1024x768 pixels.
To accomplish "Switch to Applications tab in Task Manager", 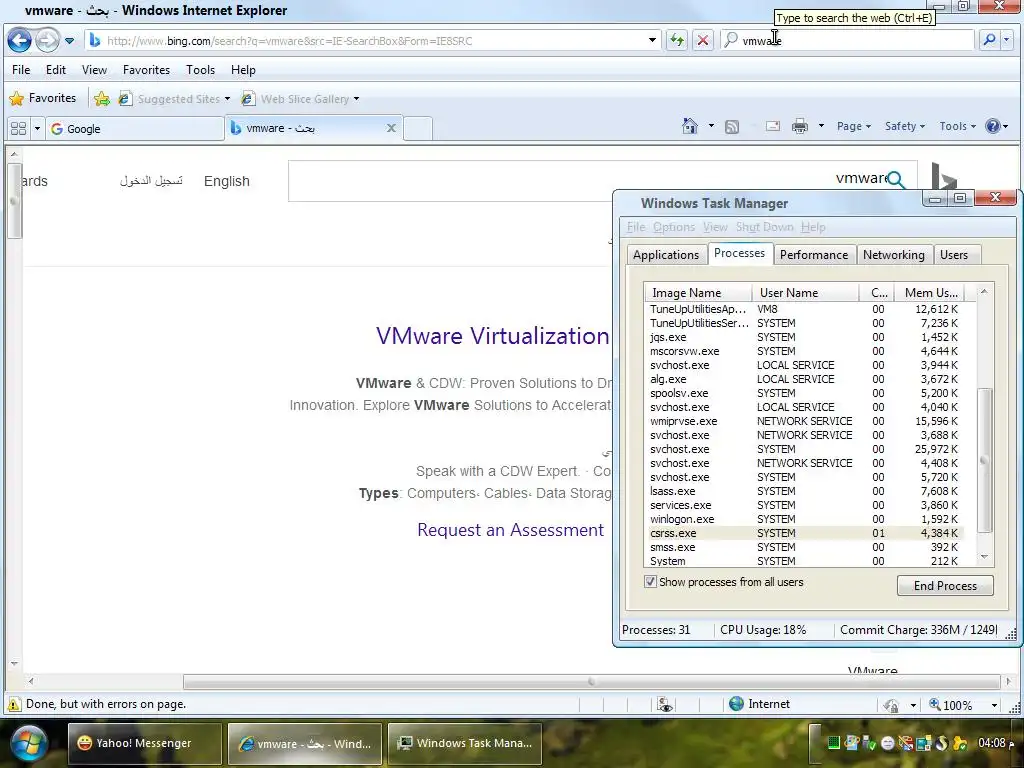I will pos(665,255).
